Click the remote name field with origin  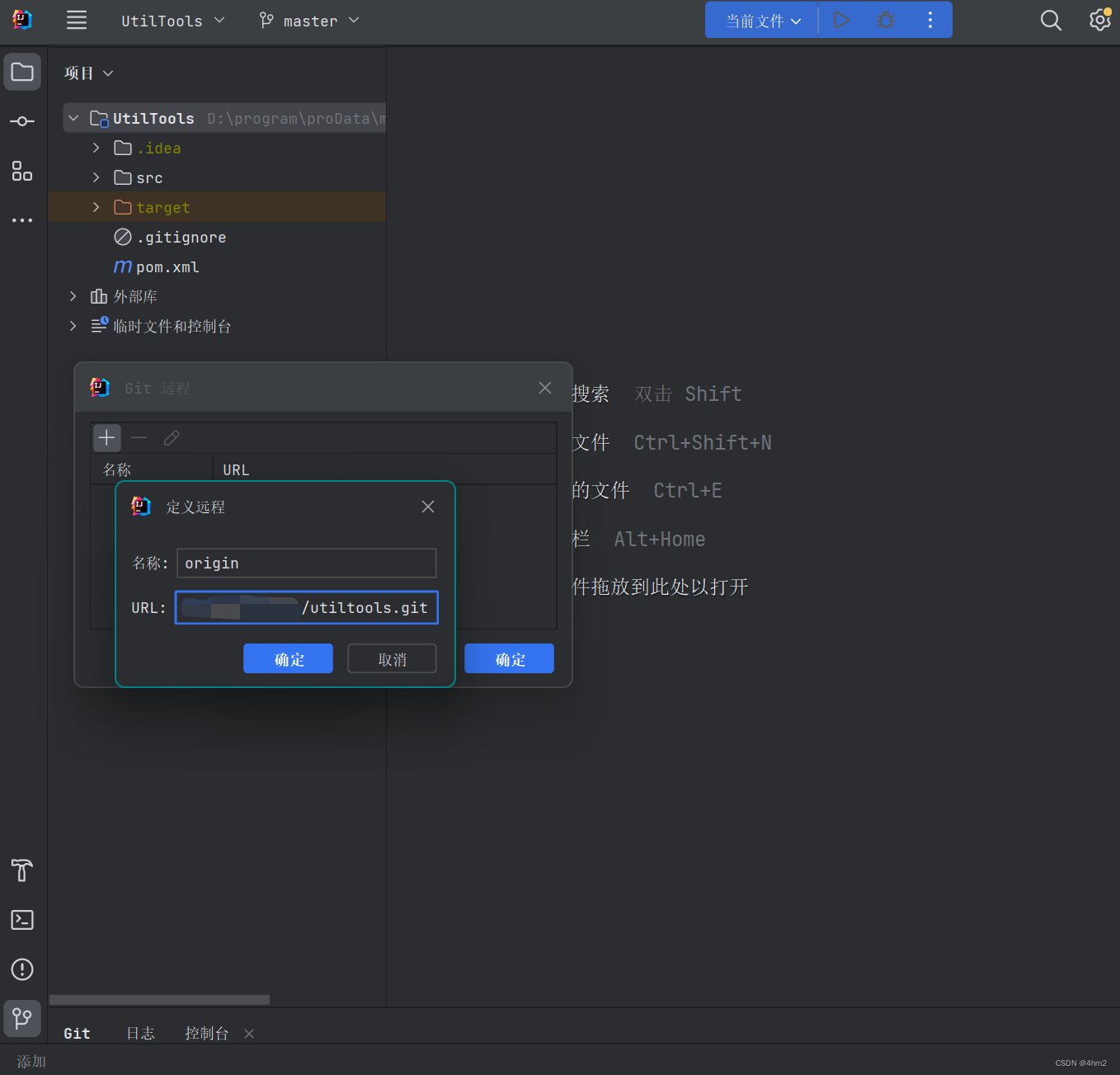coord(306,563)
